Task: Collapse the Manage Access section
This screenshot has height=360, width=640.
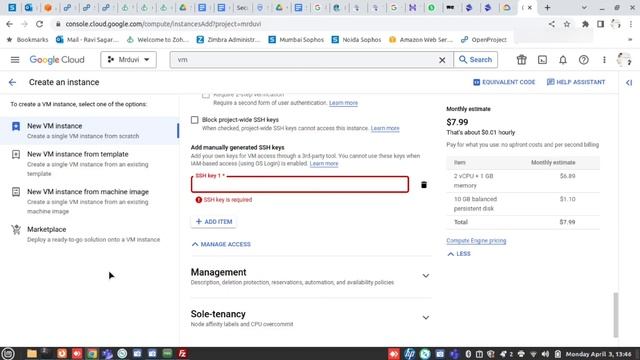Action: [221, 244]
